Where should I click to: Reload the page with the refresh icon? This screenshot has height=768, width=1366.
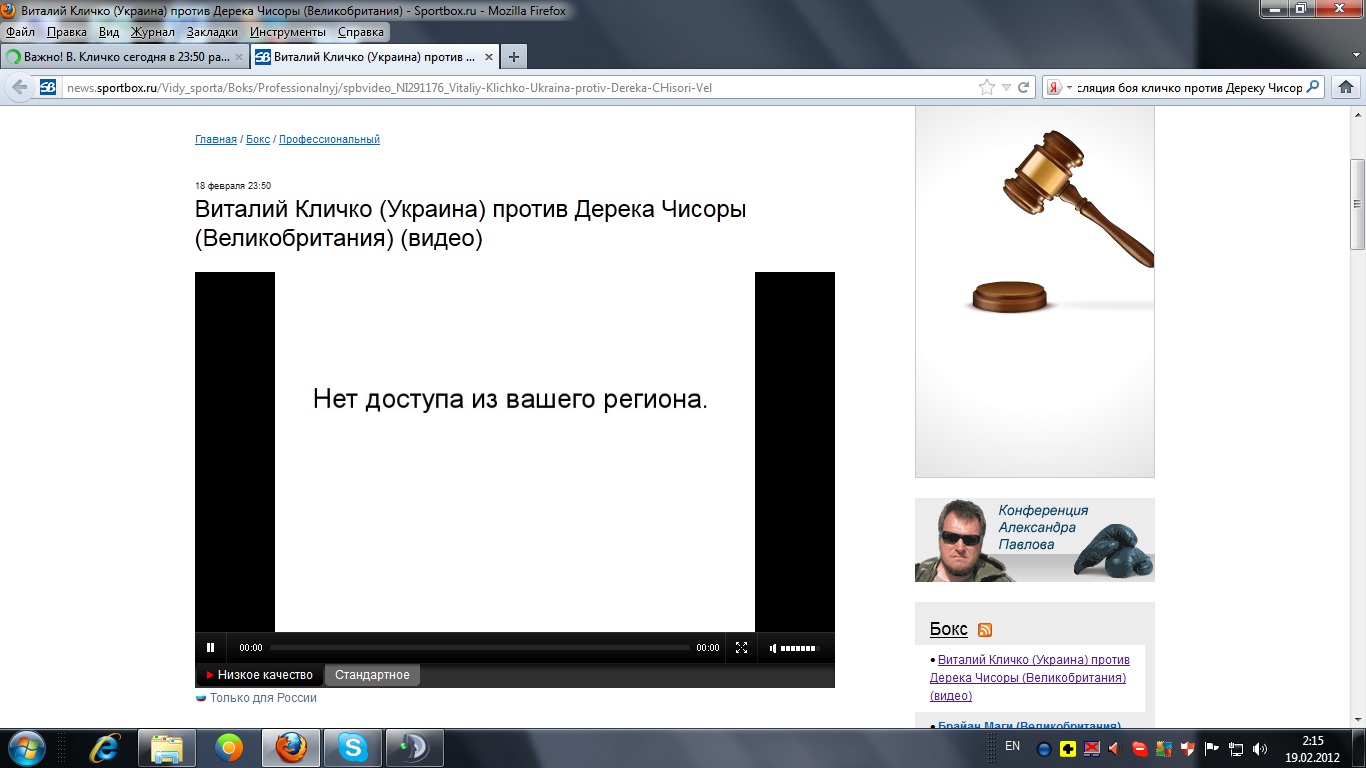[x=1024, y=88]
